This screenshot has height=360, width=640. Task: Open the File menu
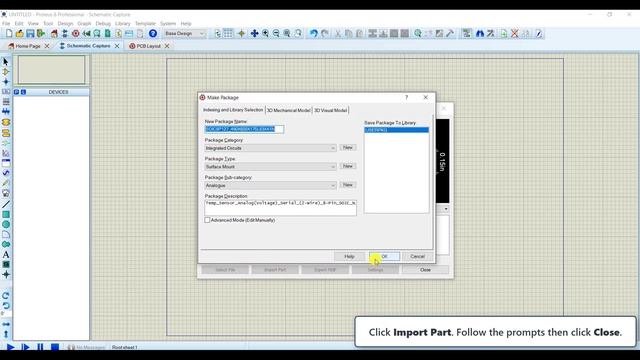point(6,24)
